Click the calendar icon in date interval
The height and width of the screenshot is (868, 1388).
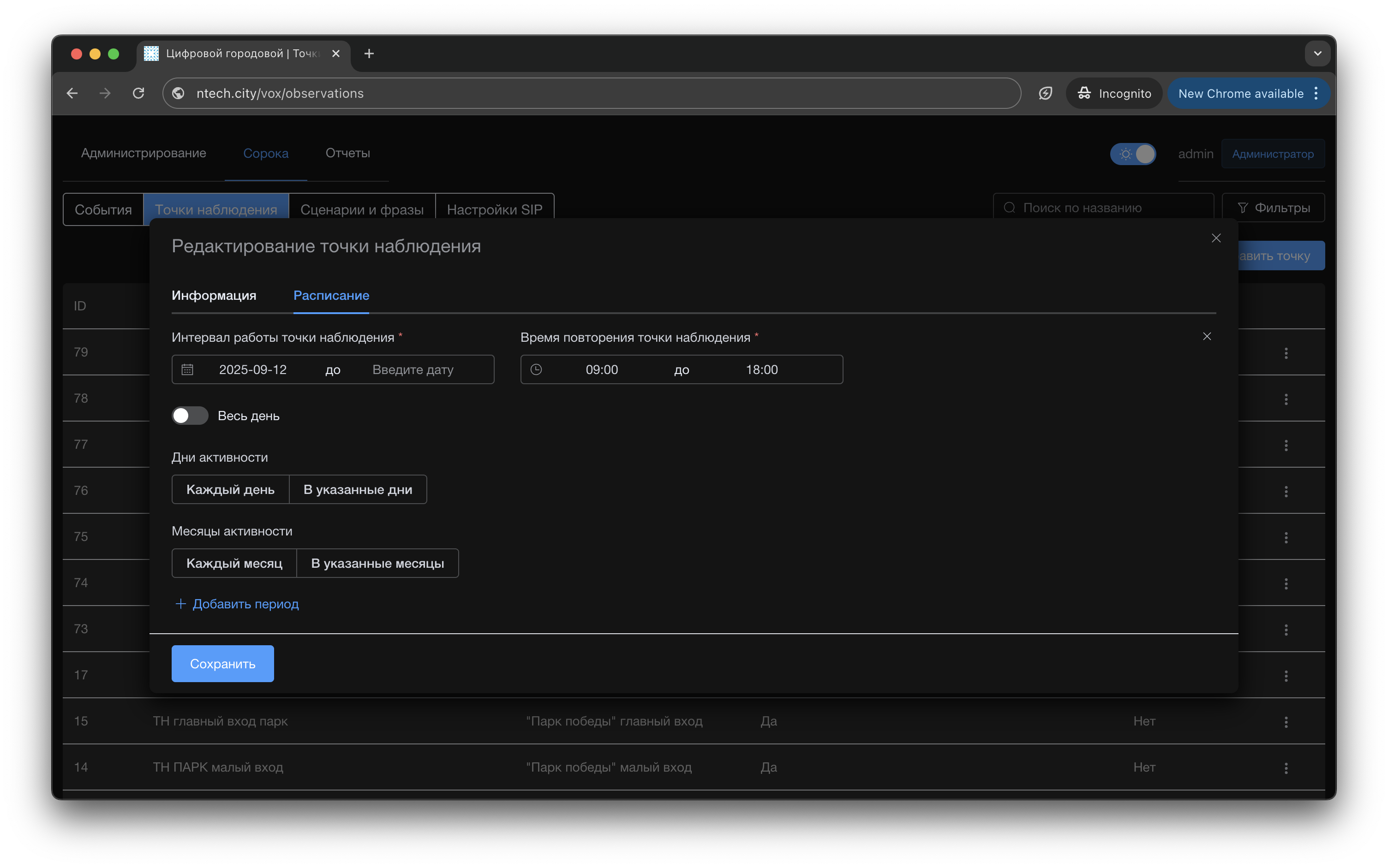tap(187, 370)
